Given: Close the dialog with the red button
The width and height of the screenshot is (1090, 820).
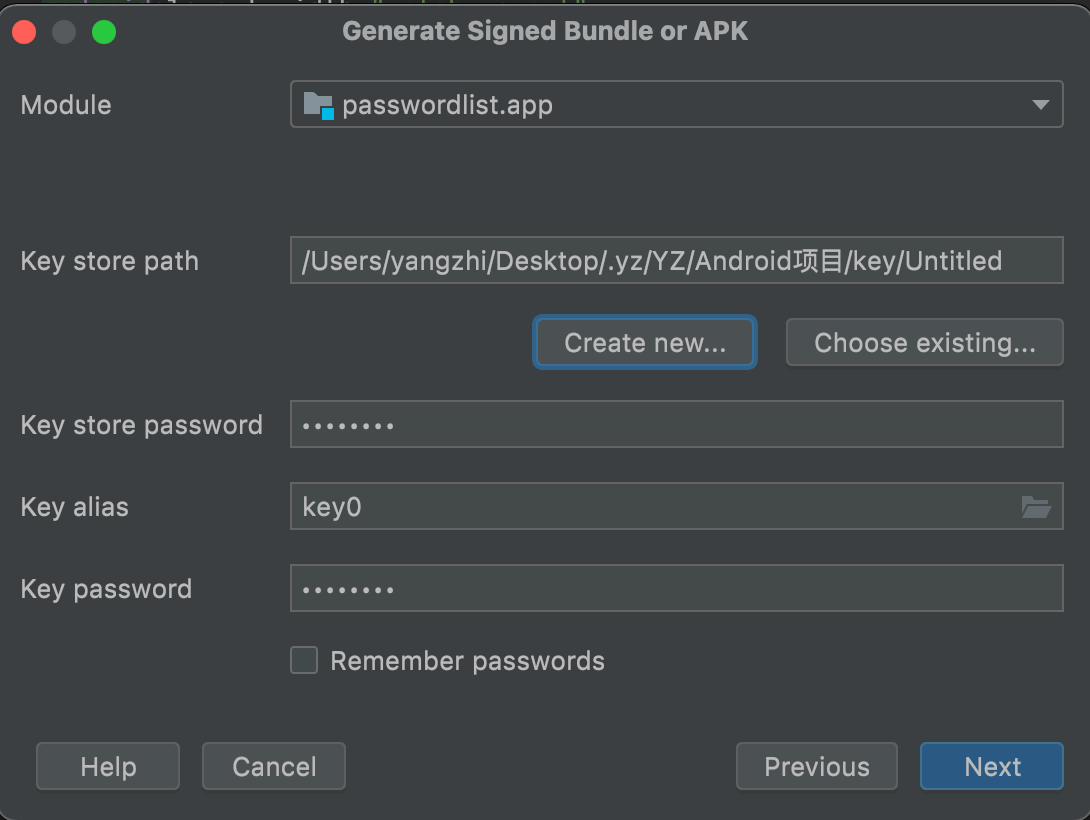Looking at the screenshot, I should (x=24, y=32).
